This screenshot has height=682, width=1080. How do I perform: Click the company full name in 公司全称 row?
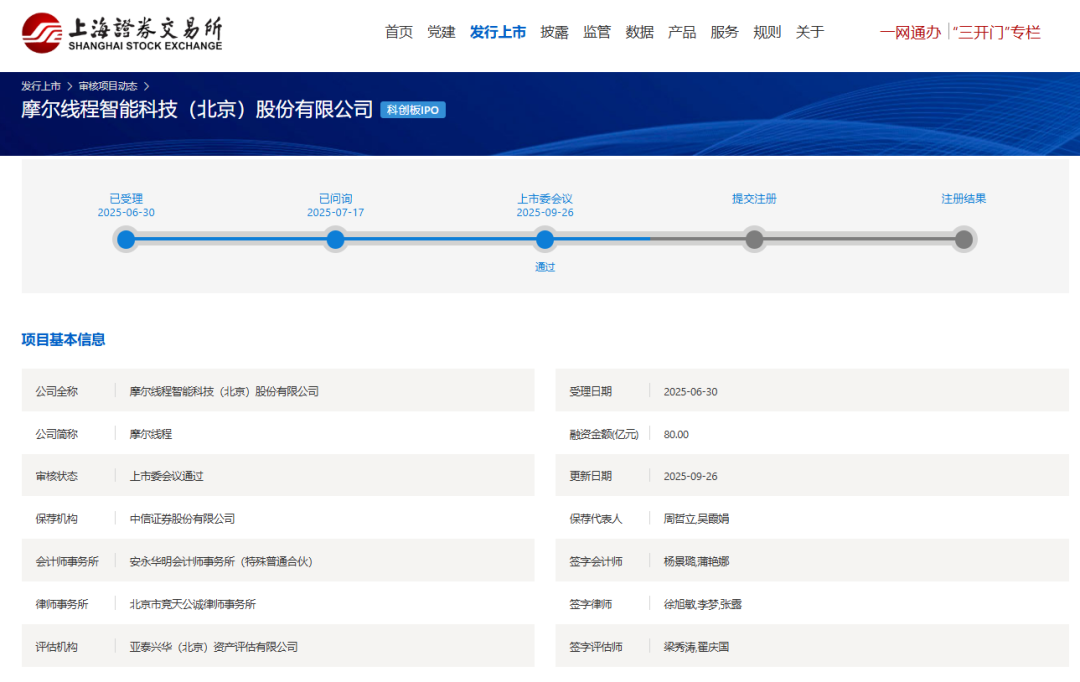pyautogui.click(x=224, y=391)
